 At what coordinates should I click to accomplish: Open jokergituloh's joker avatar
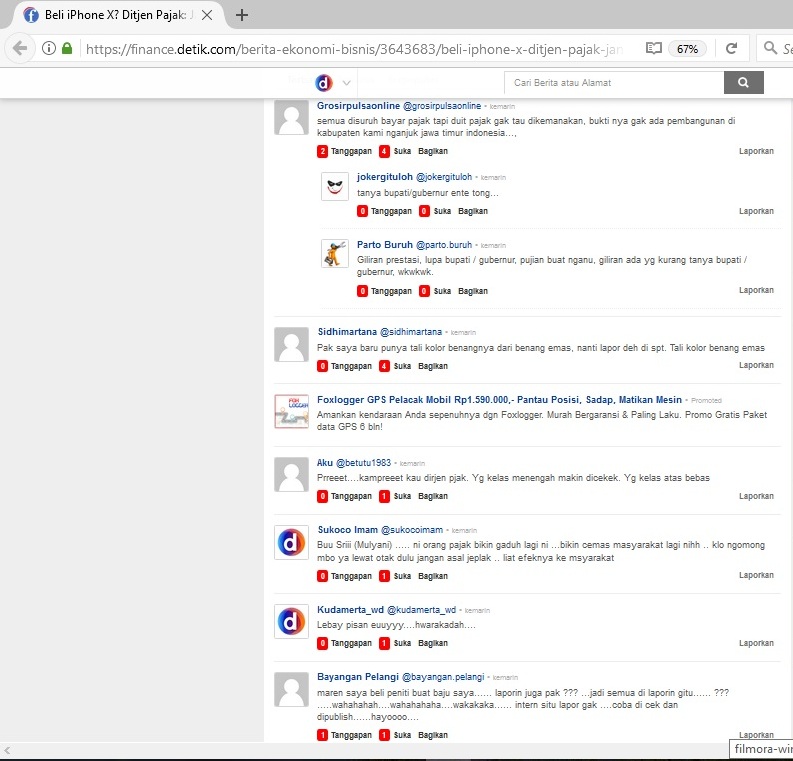pyautogui.click(x=334, y=187)
